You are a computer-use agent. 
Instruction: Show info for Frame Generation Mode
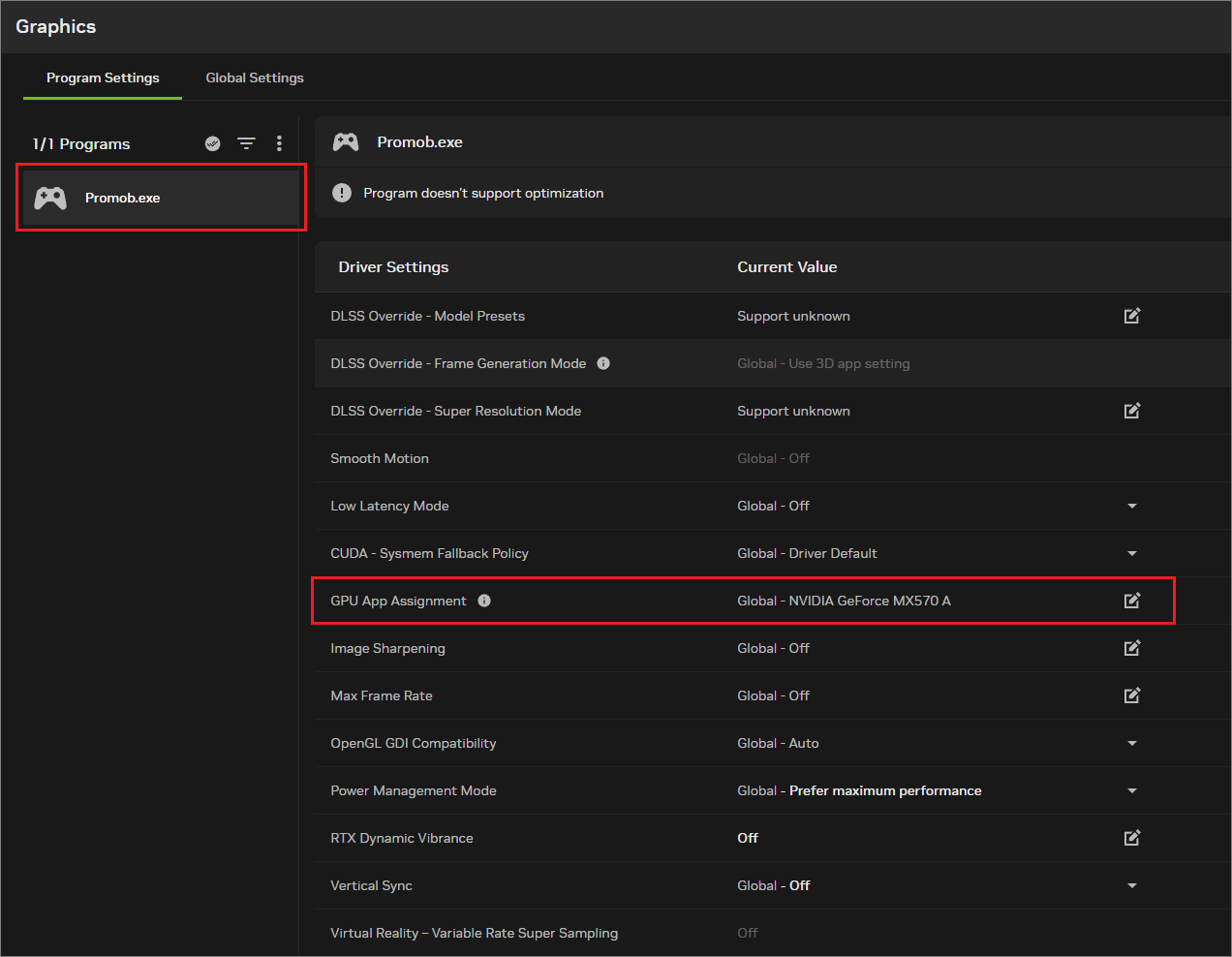tap(603, 363)
